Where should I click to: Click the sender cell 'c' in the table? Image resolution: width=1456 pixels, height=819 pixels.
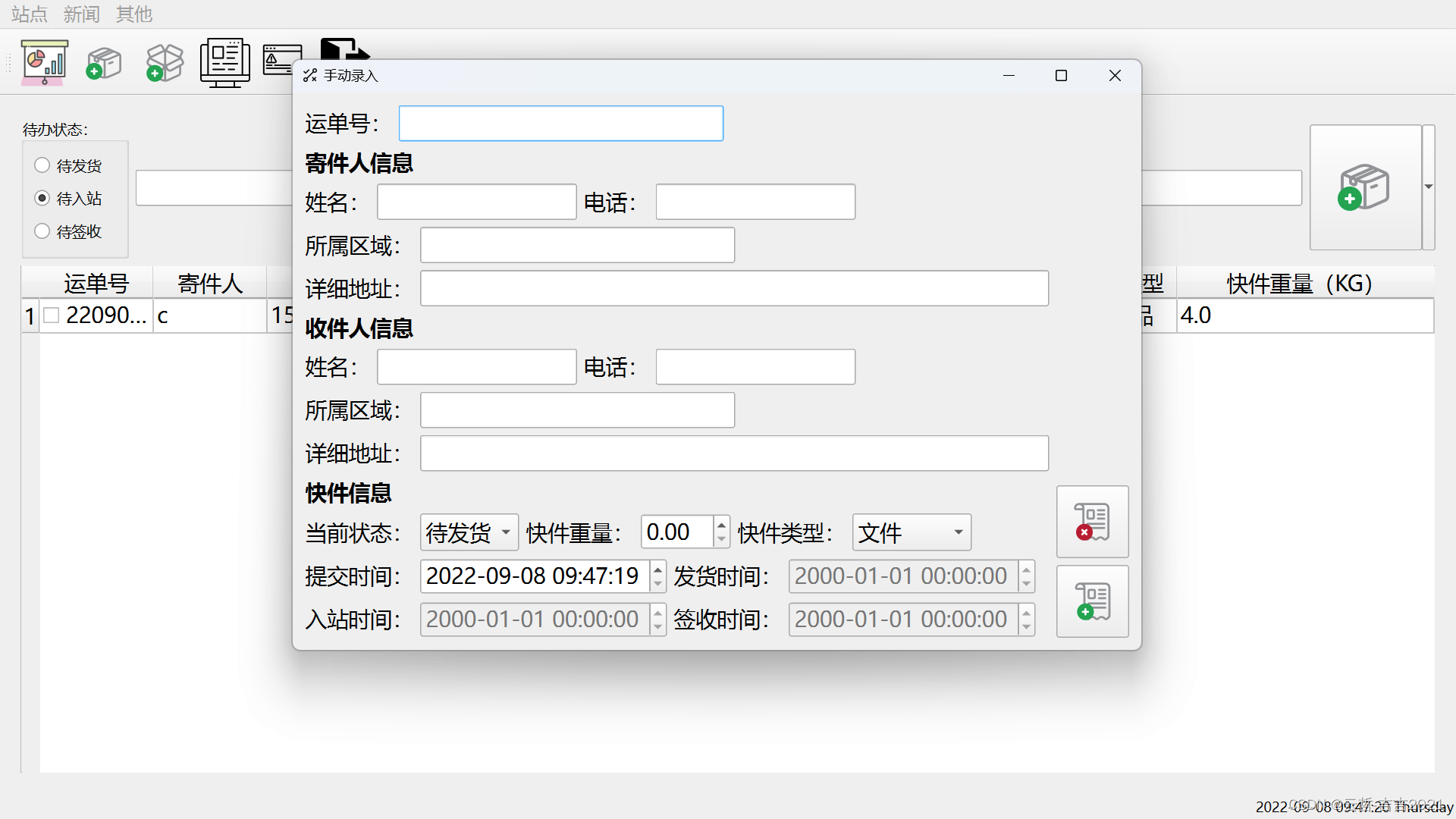pos(210,315)
